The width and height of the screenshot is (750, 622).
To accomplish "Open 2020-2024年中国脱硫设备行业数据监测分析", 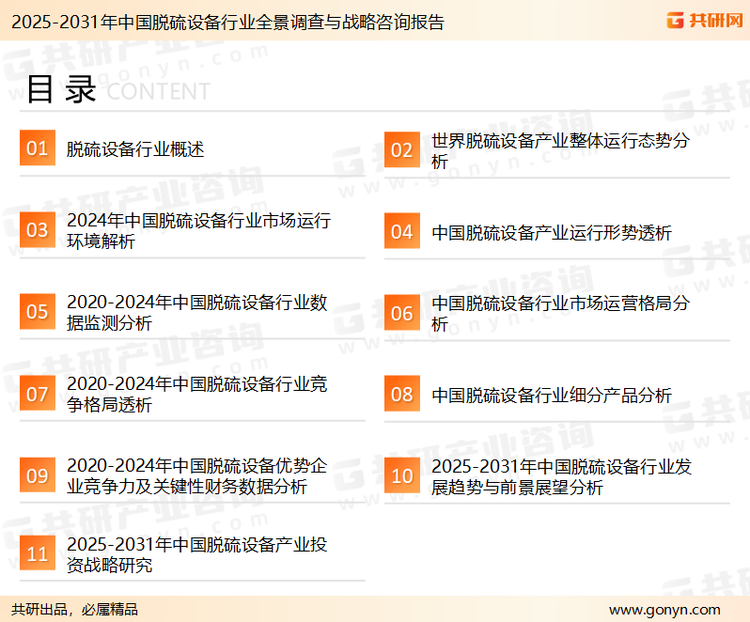I will pos(197,312).
